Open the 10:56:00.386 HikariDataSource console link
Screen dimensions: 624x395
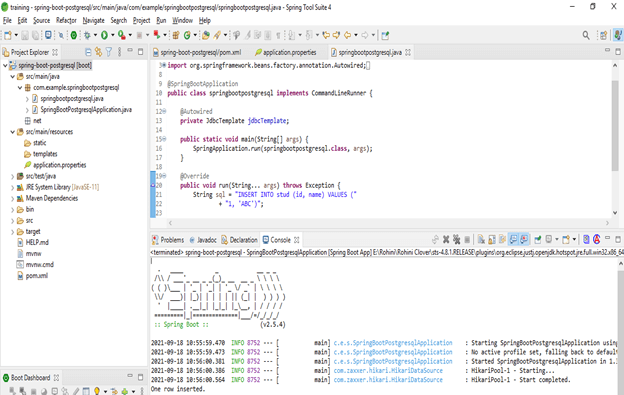(388, 371)
